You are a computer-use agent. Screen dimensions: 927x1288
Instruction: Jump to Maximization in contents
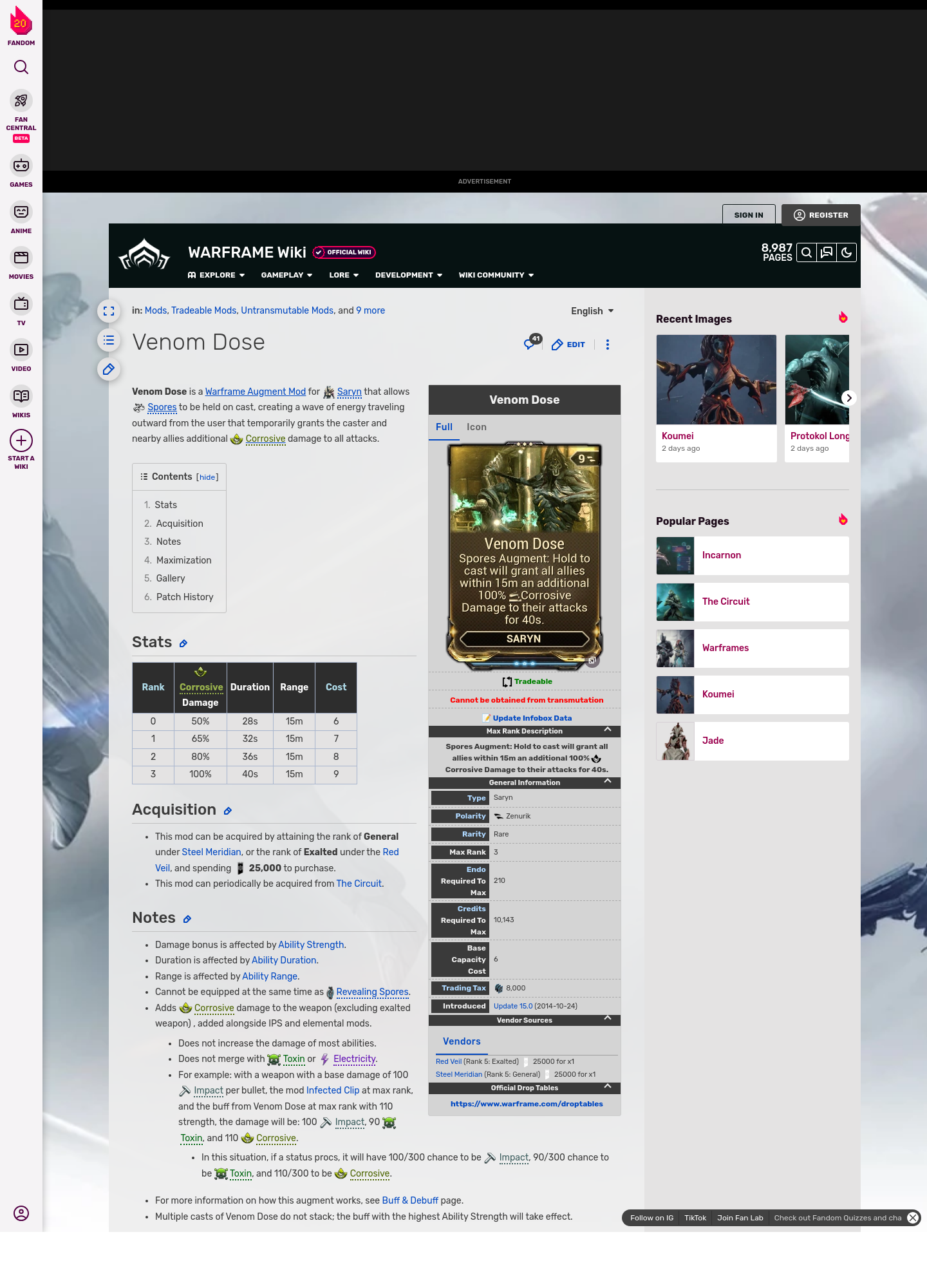pos(183,560)
